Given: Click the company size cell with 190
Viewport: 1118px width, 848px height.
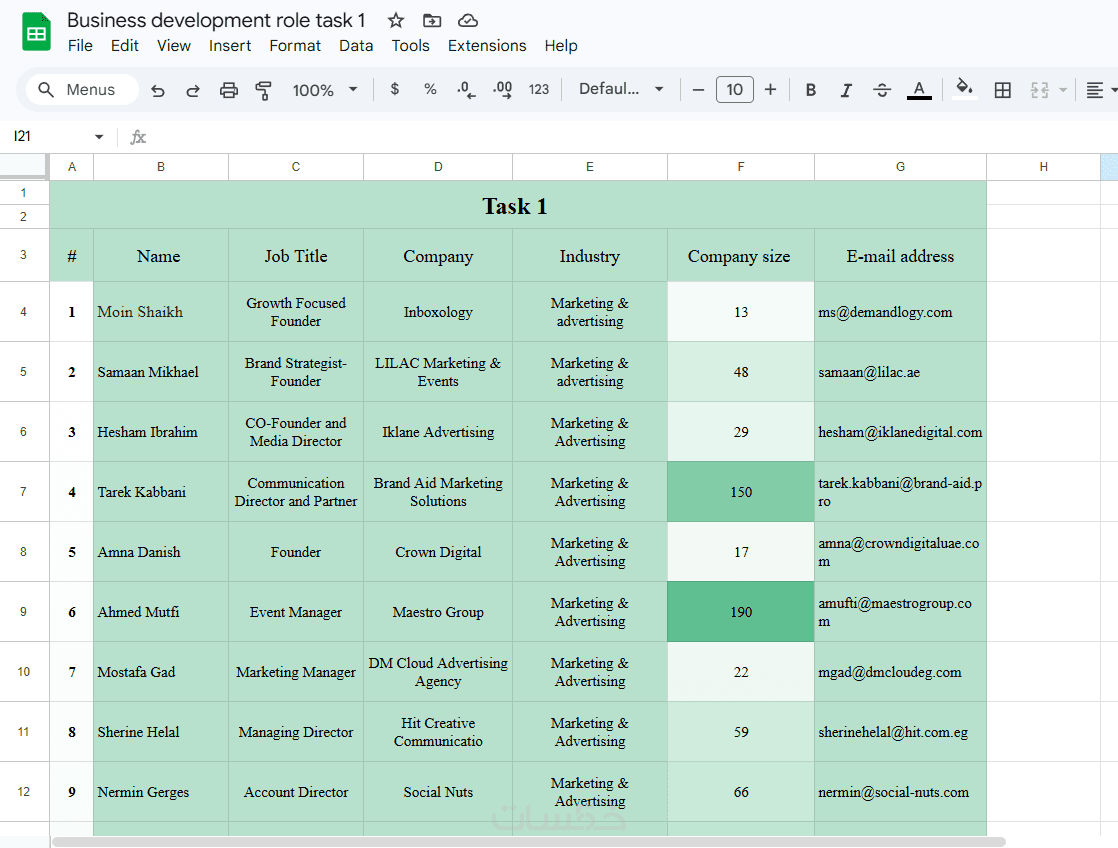Looking at the screenshot, I should [740, 611].
